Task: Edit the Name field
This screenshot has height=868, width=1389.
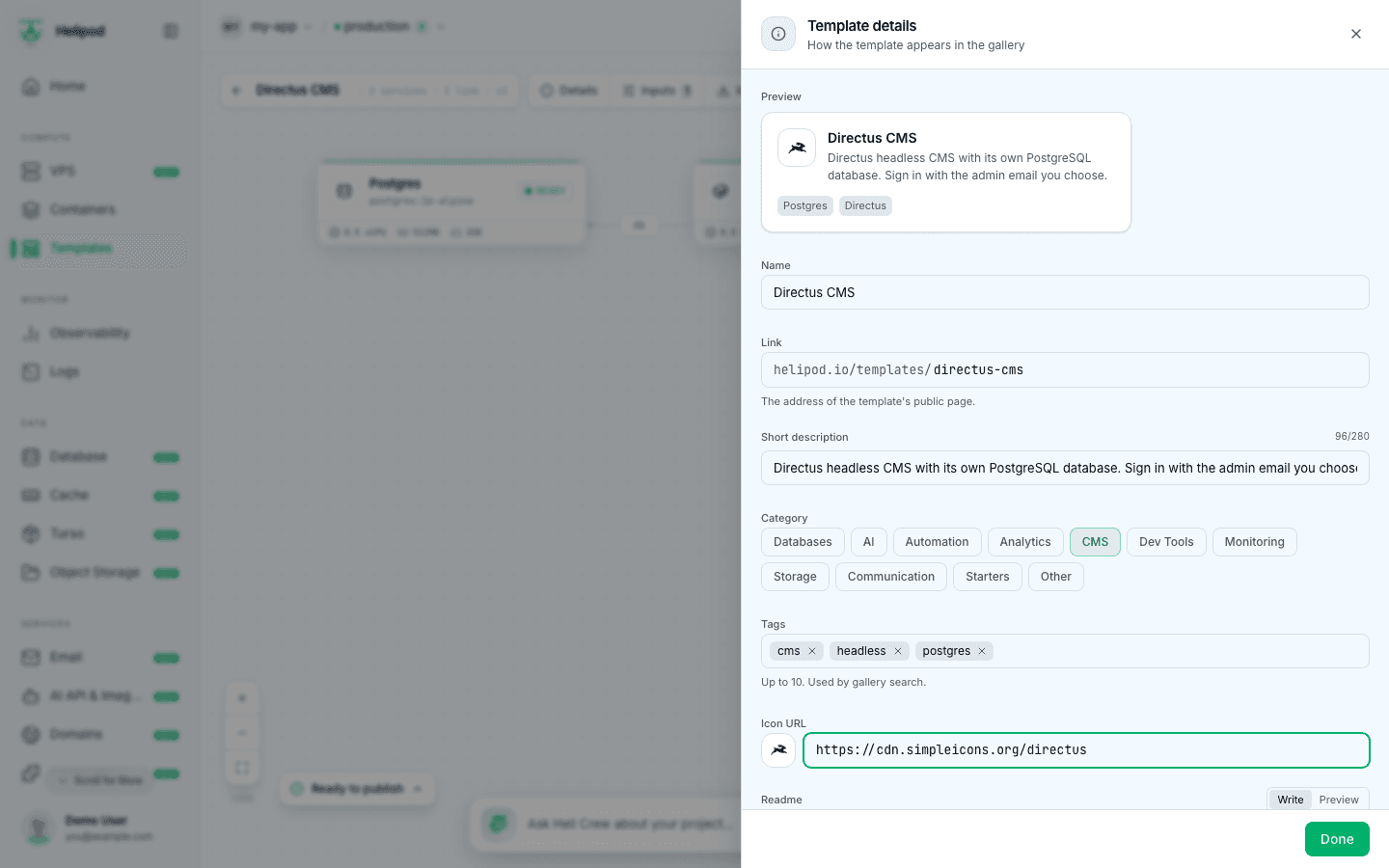Action: click(1065, 292)
